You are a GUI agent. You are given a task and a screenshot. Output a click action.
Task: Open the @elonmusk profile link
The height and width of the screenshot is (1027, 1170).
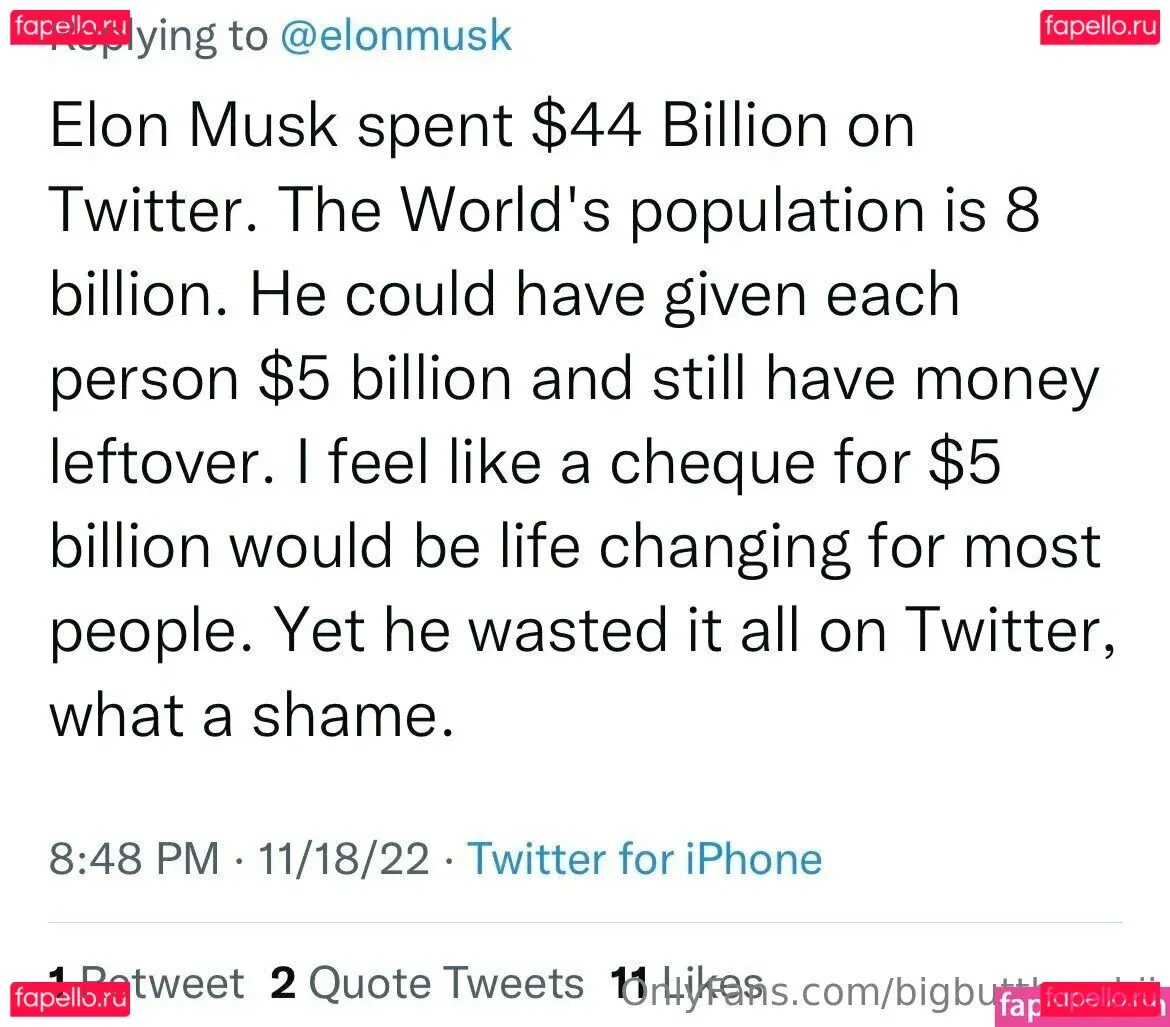click(396, 36)
